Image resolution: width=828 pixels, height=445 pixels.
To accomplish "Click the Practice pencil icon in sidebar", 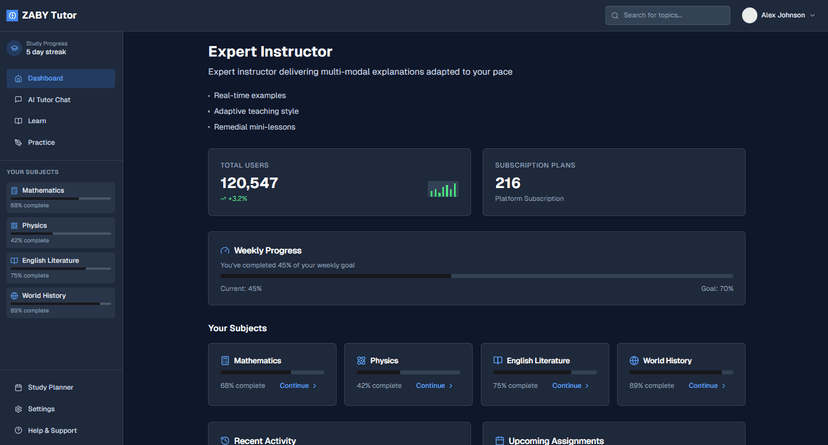I will click(18, 143).
